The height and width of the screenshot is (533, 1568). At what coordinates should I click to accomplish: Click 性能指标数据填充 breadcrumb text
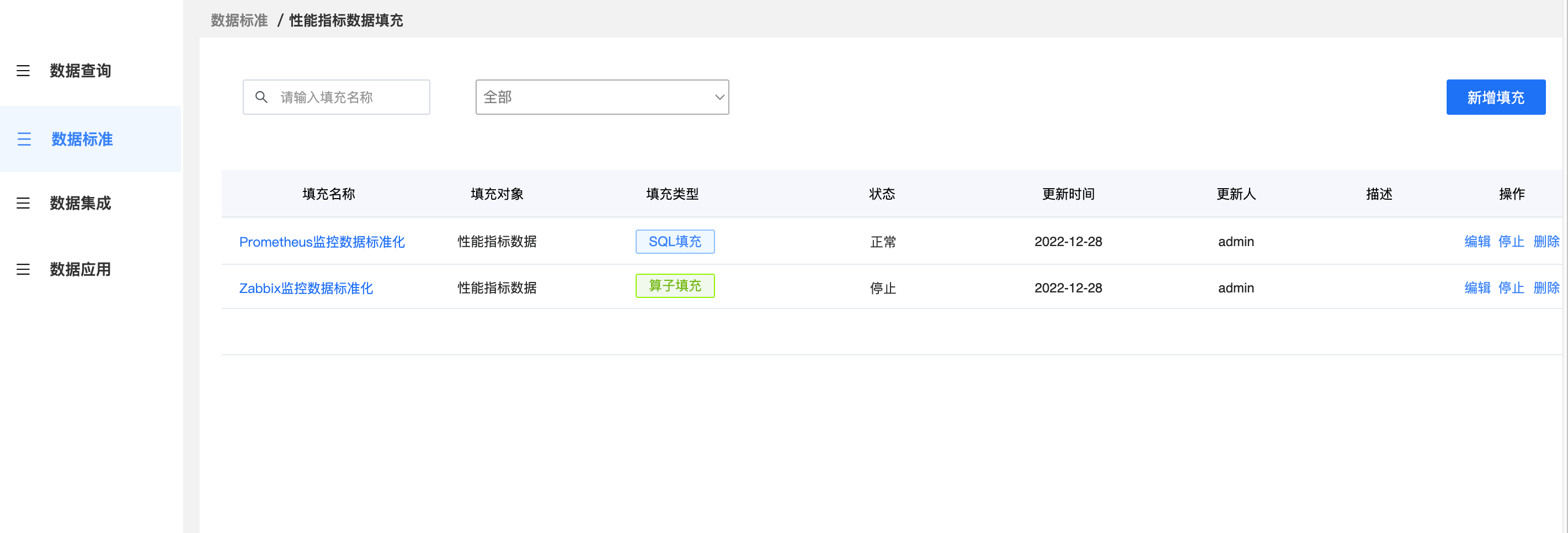pyautogui.click(x=346, y=20)
